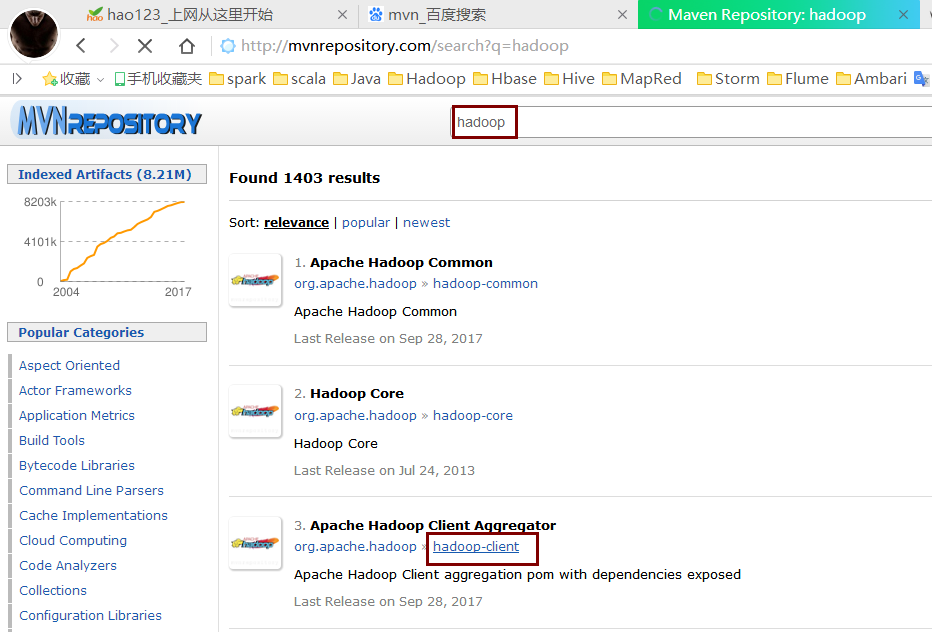Open the Cache Implementations category

(93, 515)
